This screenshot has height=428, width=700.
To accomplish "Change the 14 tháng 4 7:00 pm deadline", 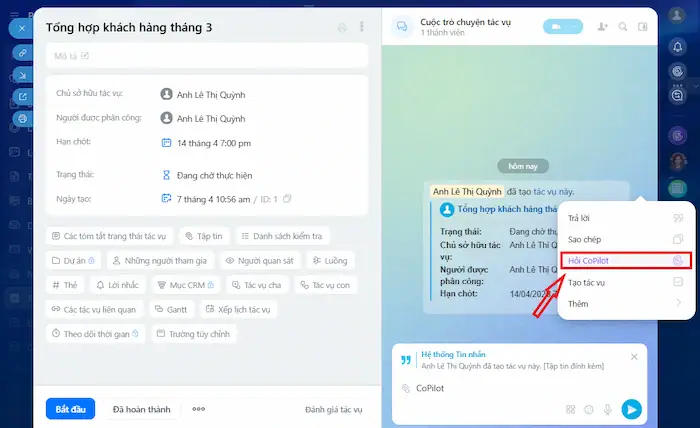I will [x=214, y=143].
